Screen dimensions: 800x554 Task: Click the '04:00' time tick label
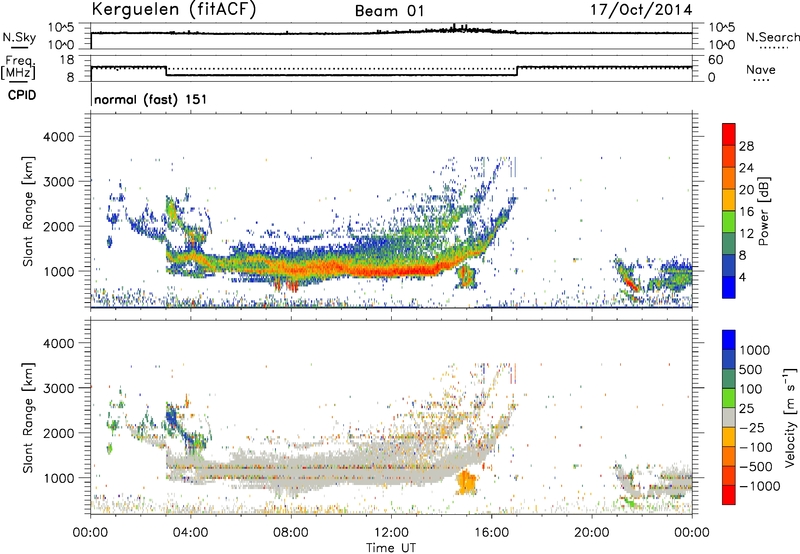coord(191,533)
